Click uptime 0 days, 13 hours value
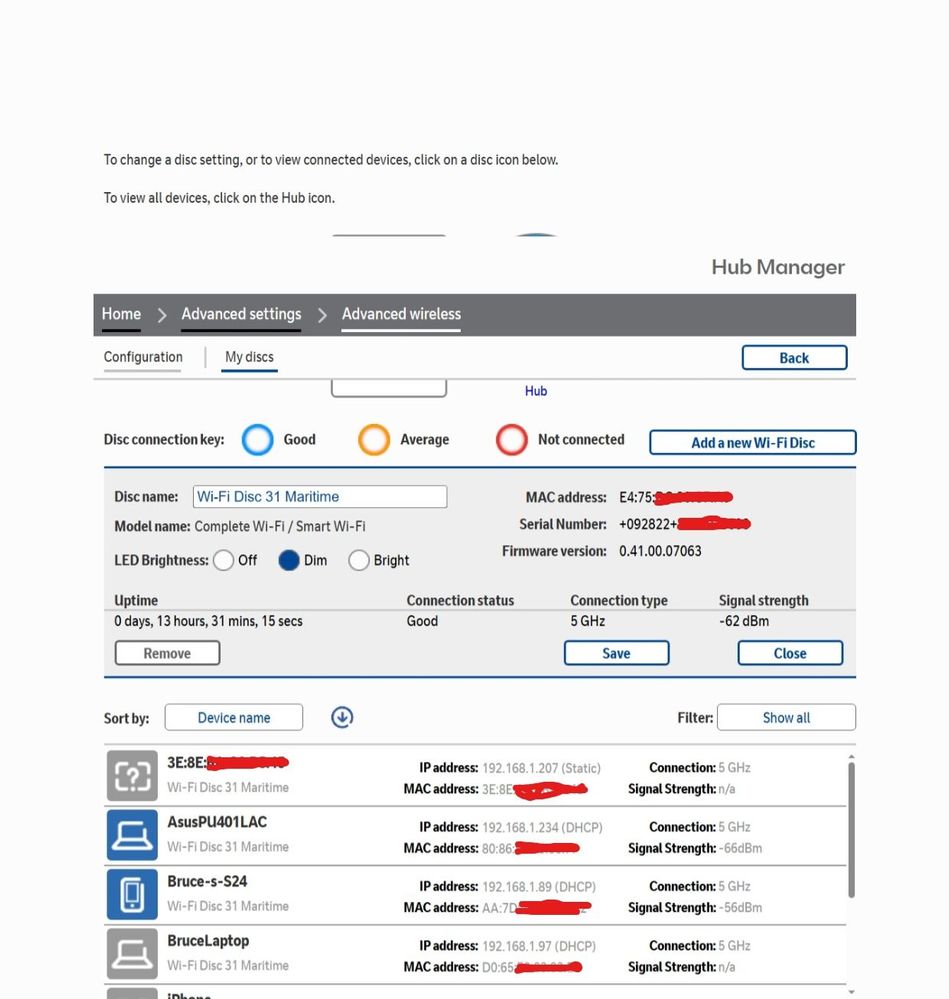 (x=208, y=621)
